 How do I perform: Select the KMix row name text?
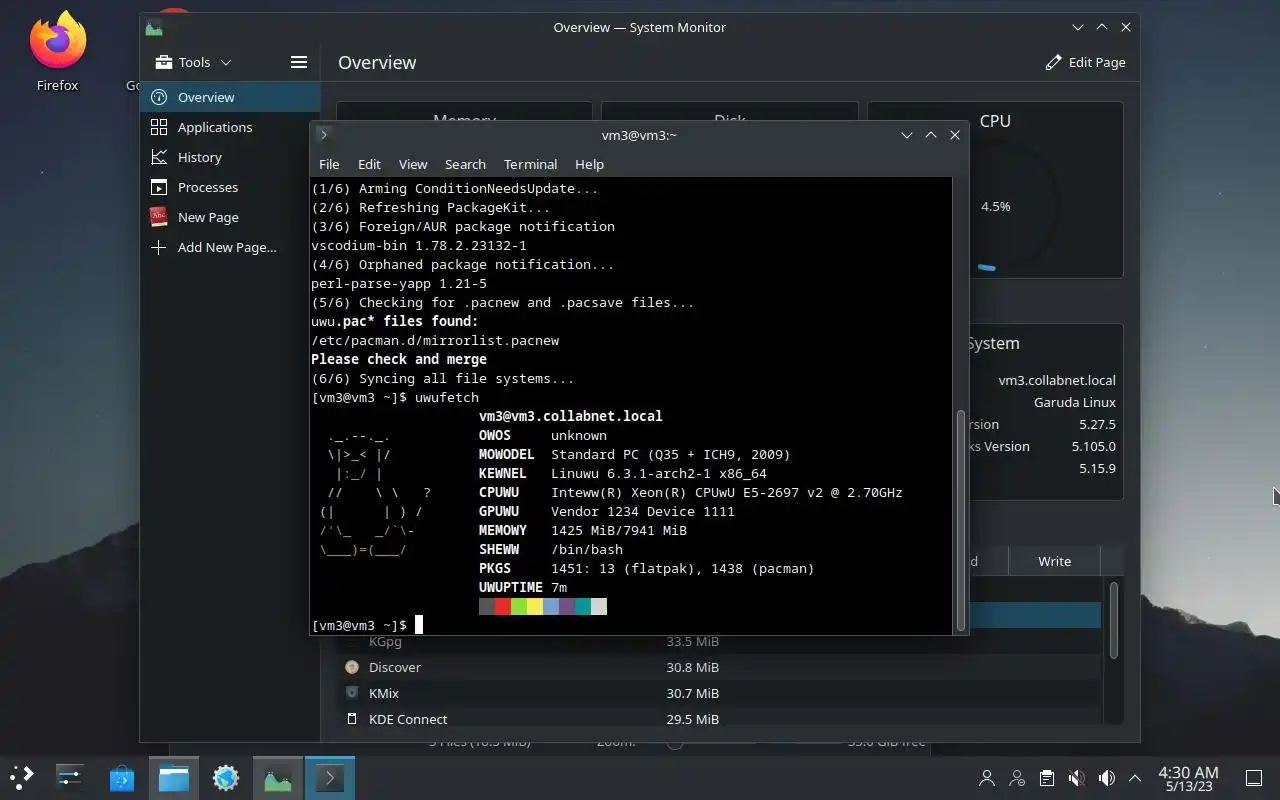click(384, 693)
